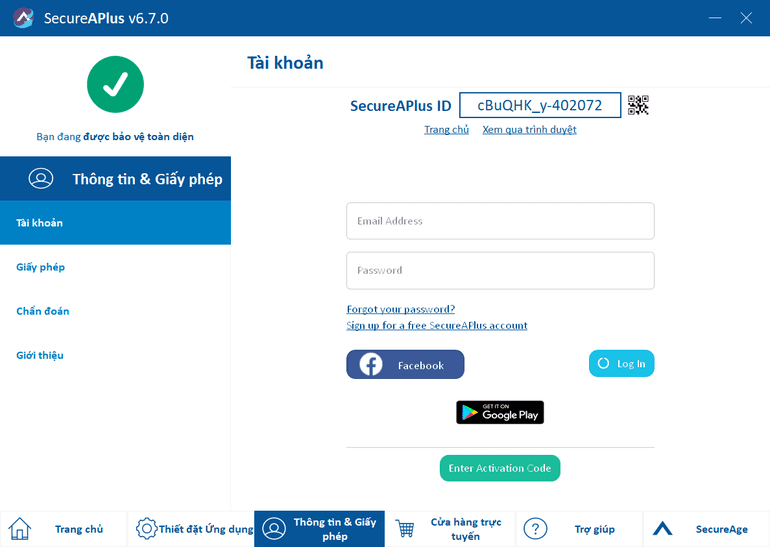Click the Facebook logo icon on login button

[x=371, y=364]
